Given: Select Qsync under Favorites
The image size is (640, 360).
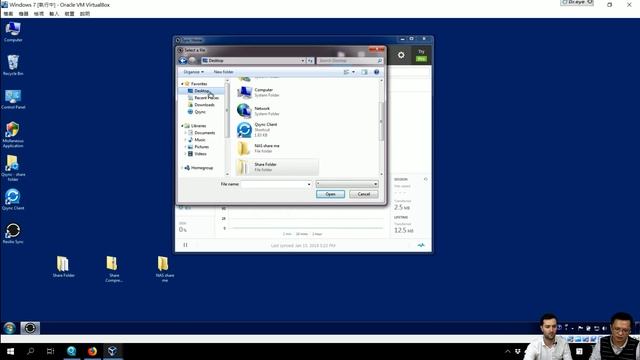Looking at the screenshot, I should (x=197, y=111).
